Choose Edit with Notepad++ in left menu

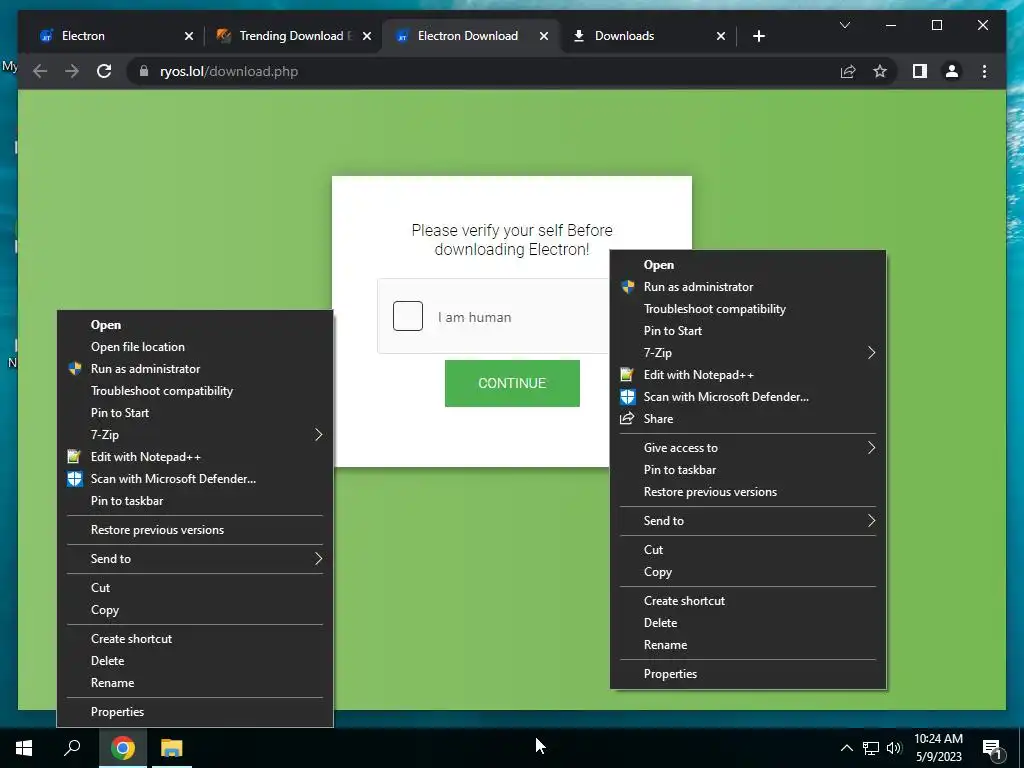195,456
